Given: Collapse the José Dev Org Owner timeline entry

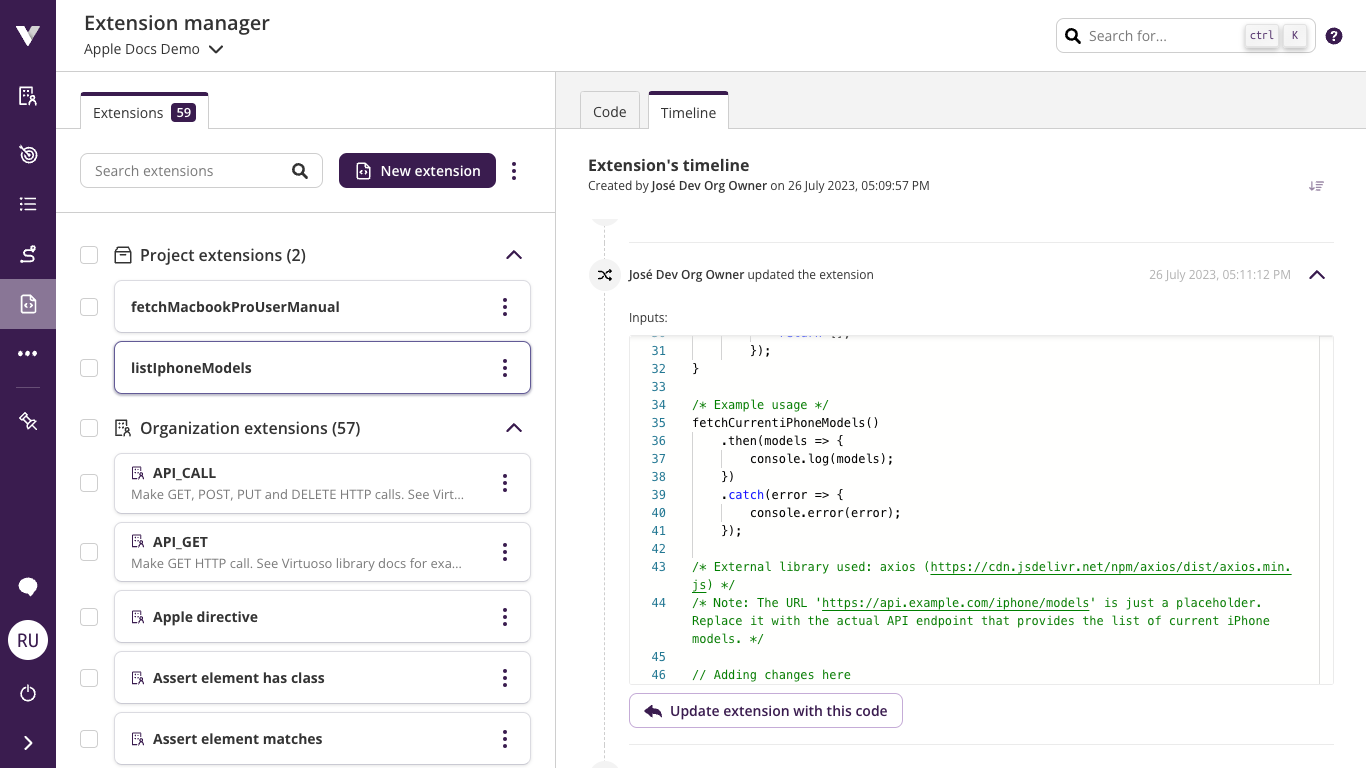Looking at the screenshot, I should [x=1317, y=274].
